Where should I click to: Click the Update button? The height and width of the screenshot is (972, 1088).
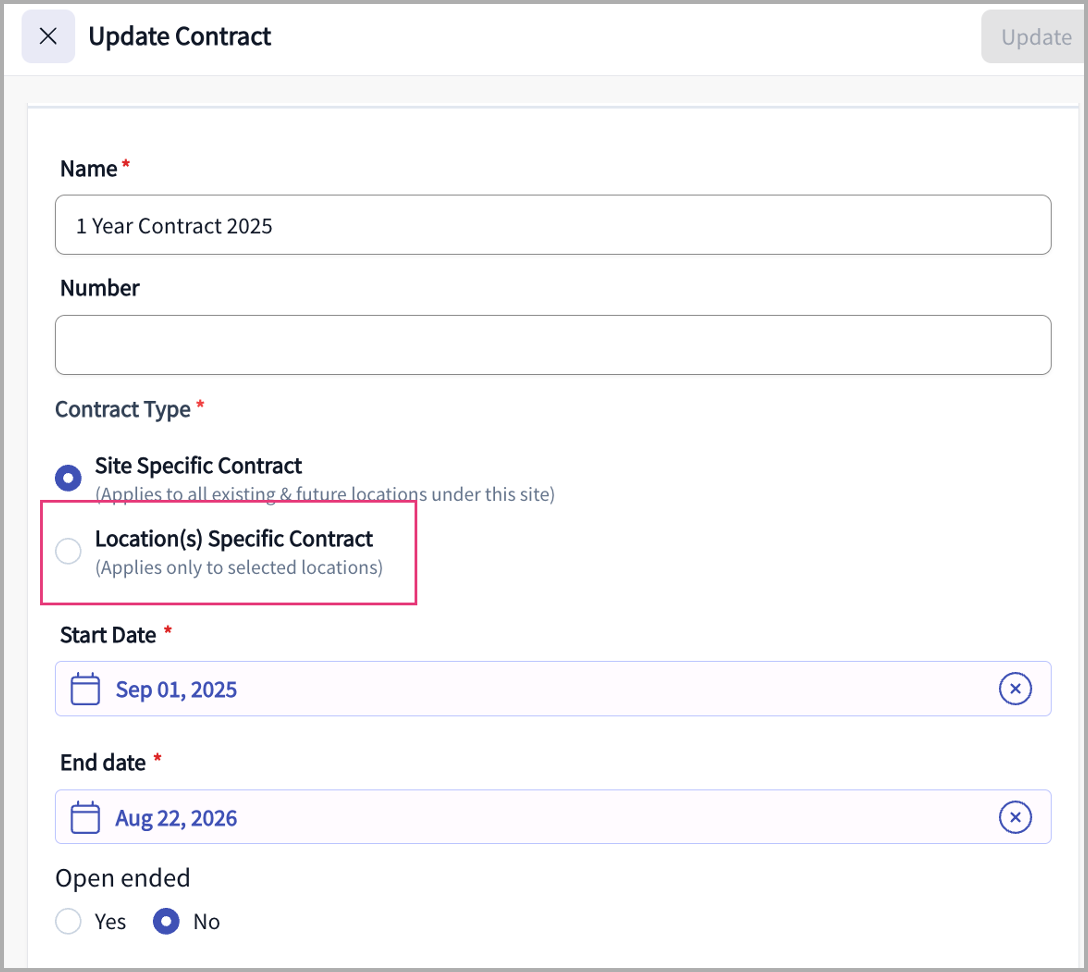[1035, 37]
